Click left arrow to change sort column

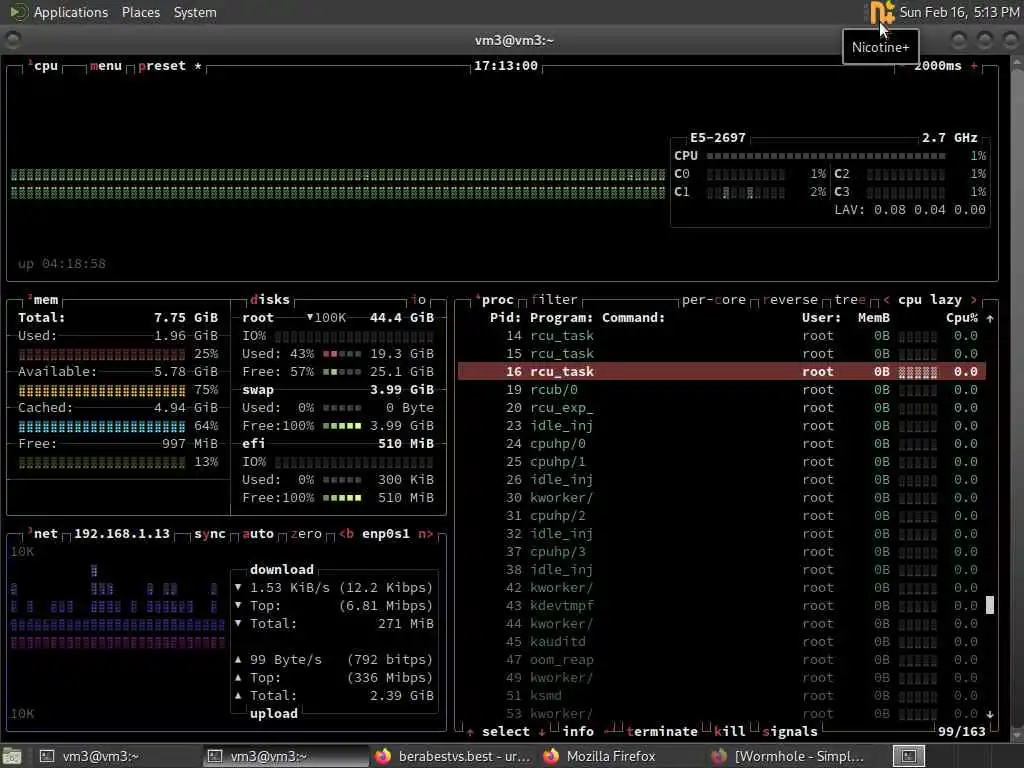(886, 300)
